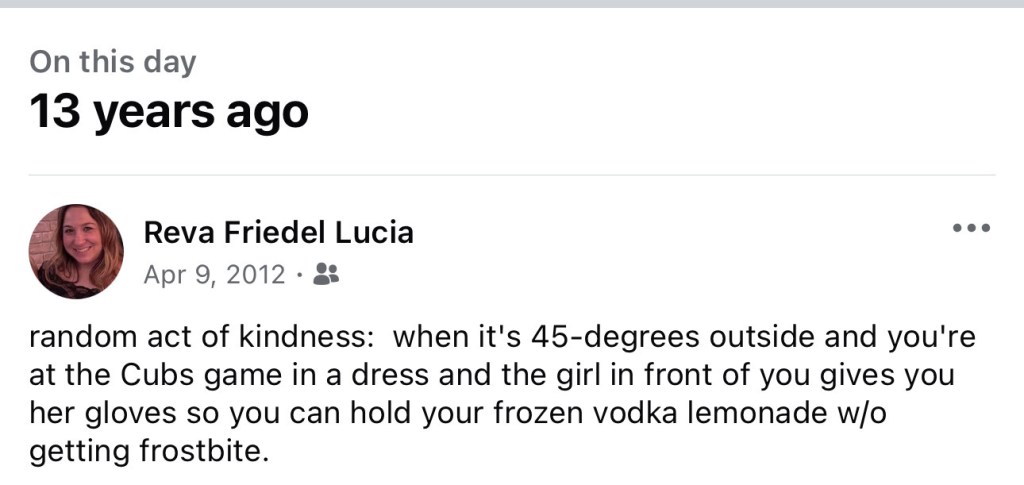Open the profile link for the post's author
This screenshot has height=485, width=1024.
click(x=278, y=232)
